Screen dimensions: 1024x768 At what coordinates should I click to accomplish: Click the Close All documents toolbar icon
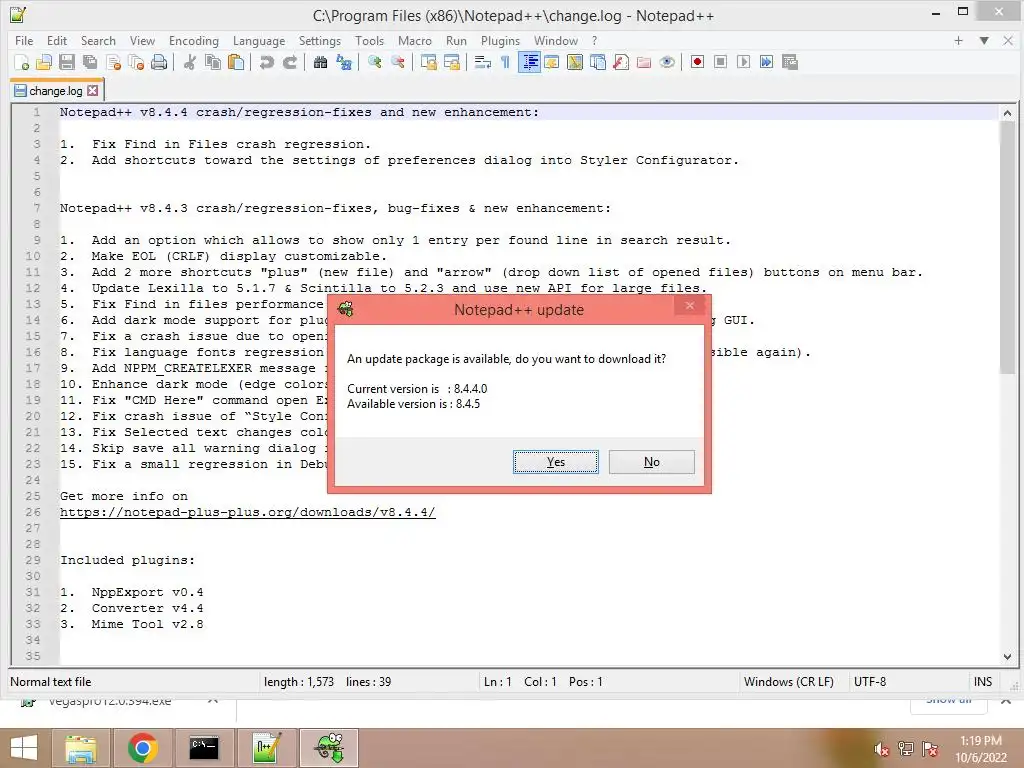136,62
